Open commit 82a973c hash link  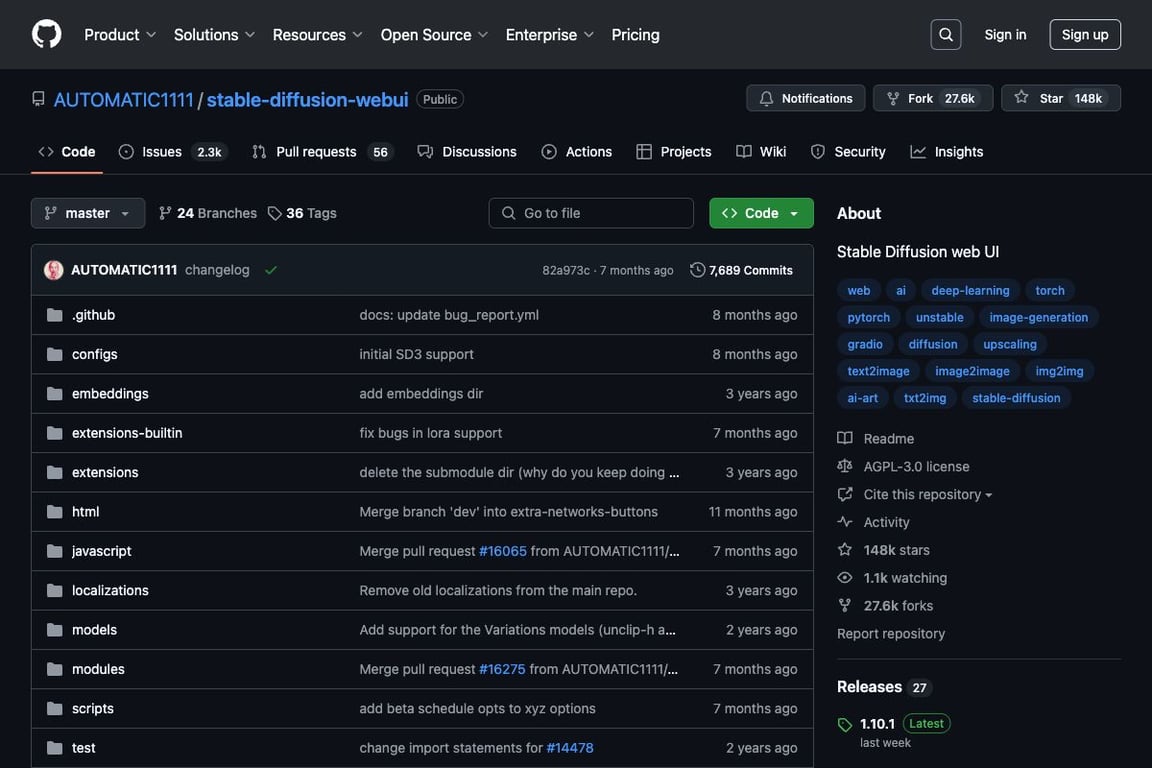(566, 270)
